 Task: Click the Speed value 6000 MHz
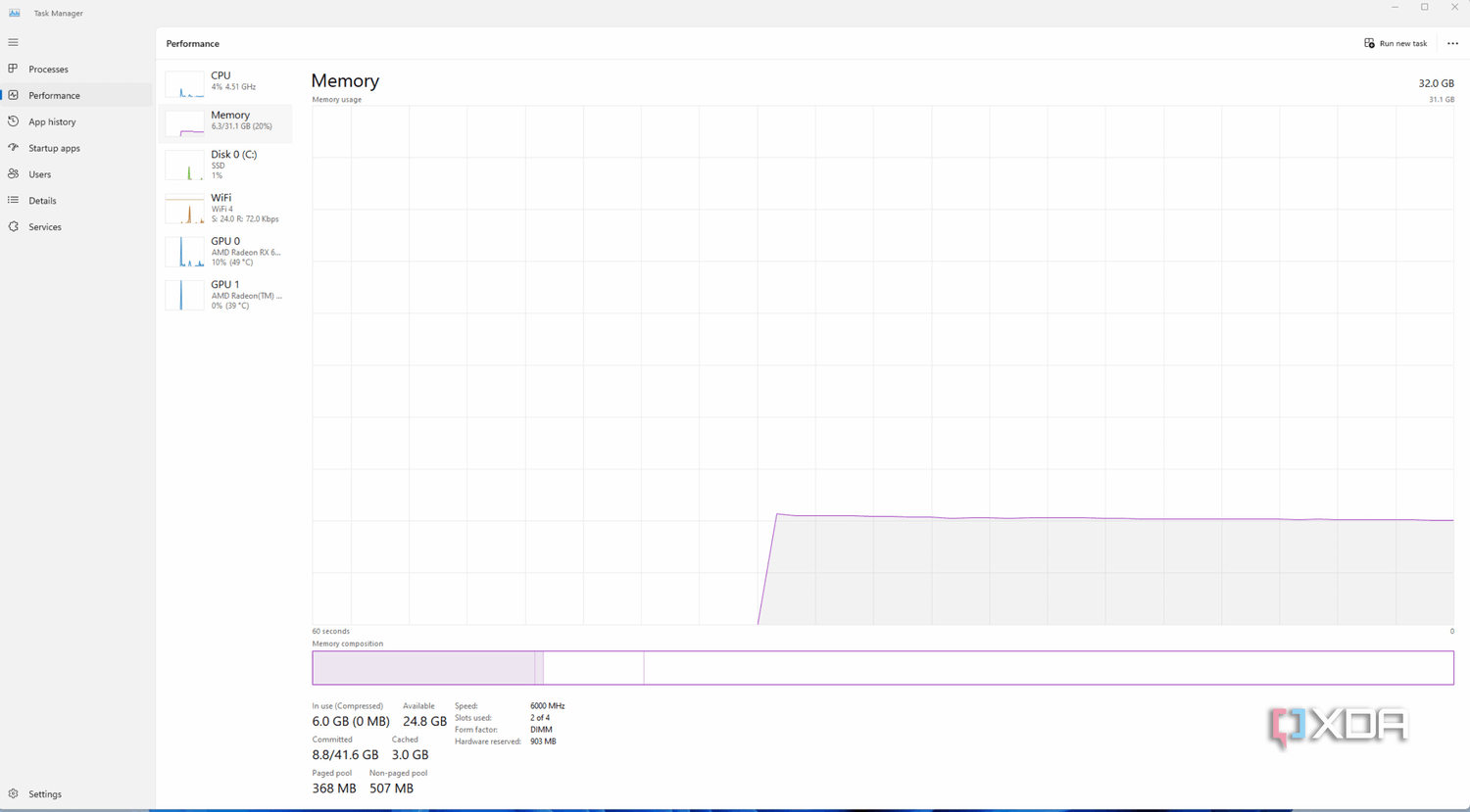[x=547, y=706]
